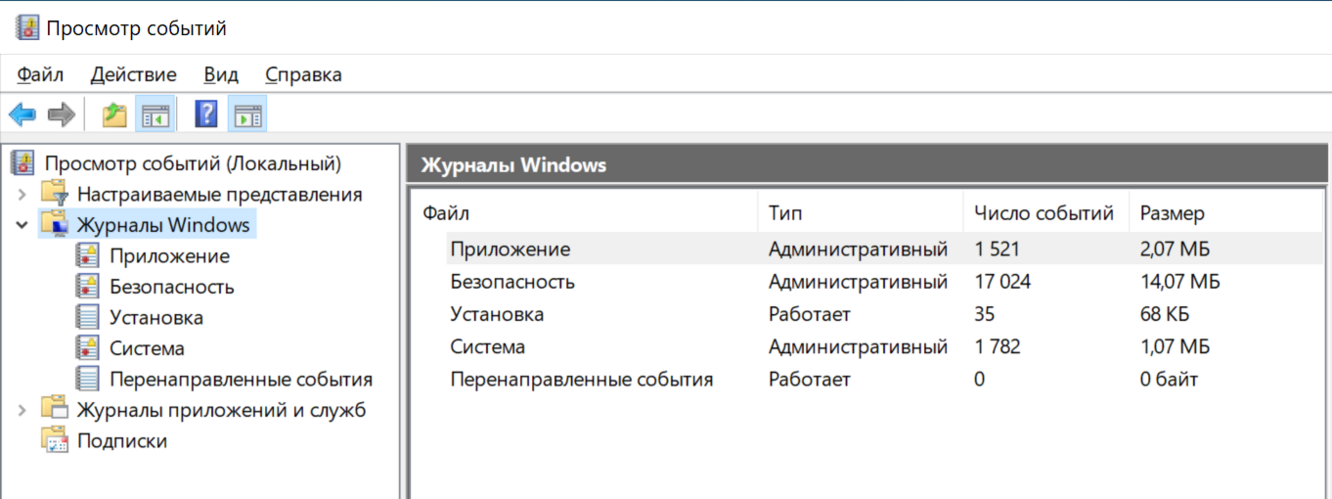This screenshot has width=1332, height=499.
Task: Select Перенаправленные события row in list
Action: (581, 379)
